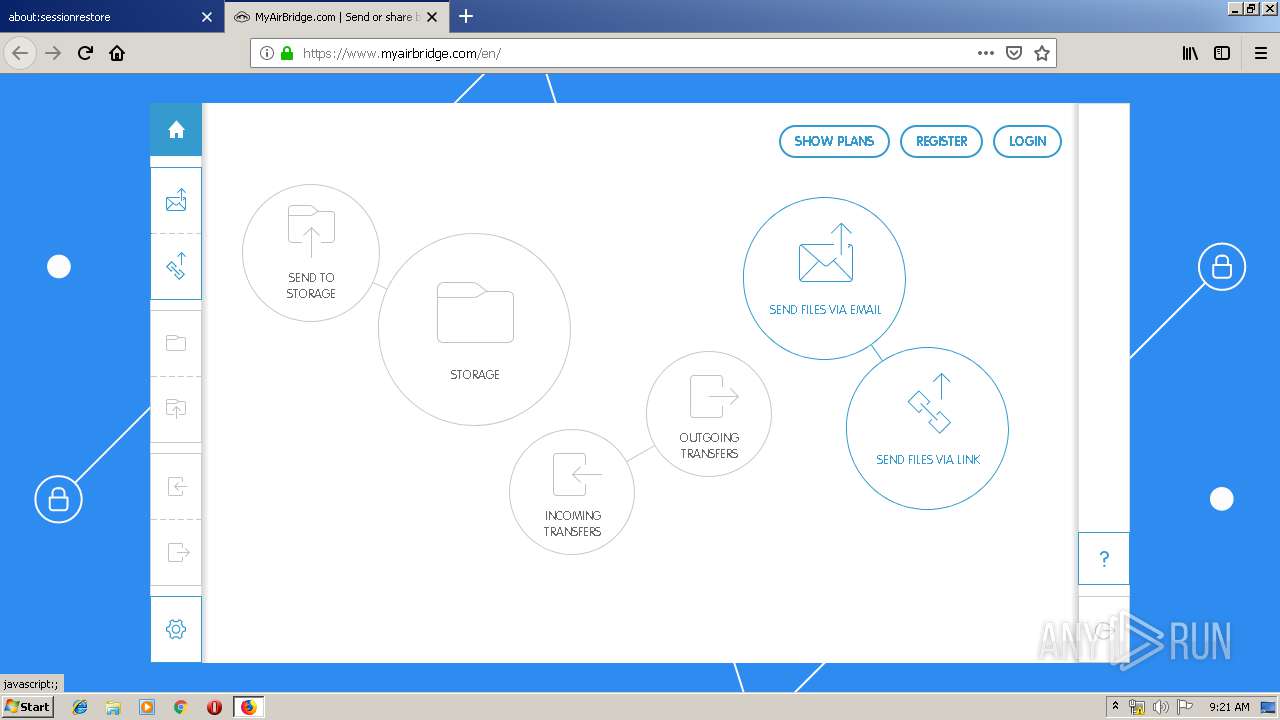
Task: Bookmark this page with the star
Action: (x=1042, y=53)
